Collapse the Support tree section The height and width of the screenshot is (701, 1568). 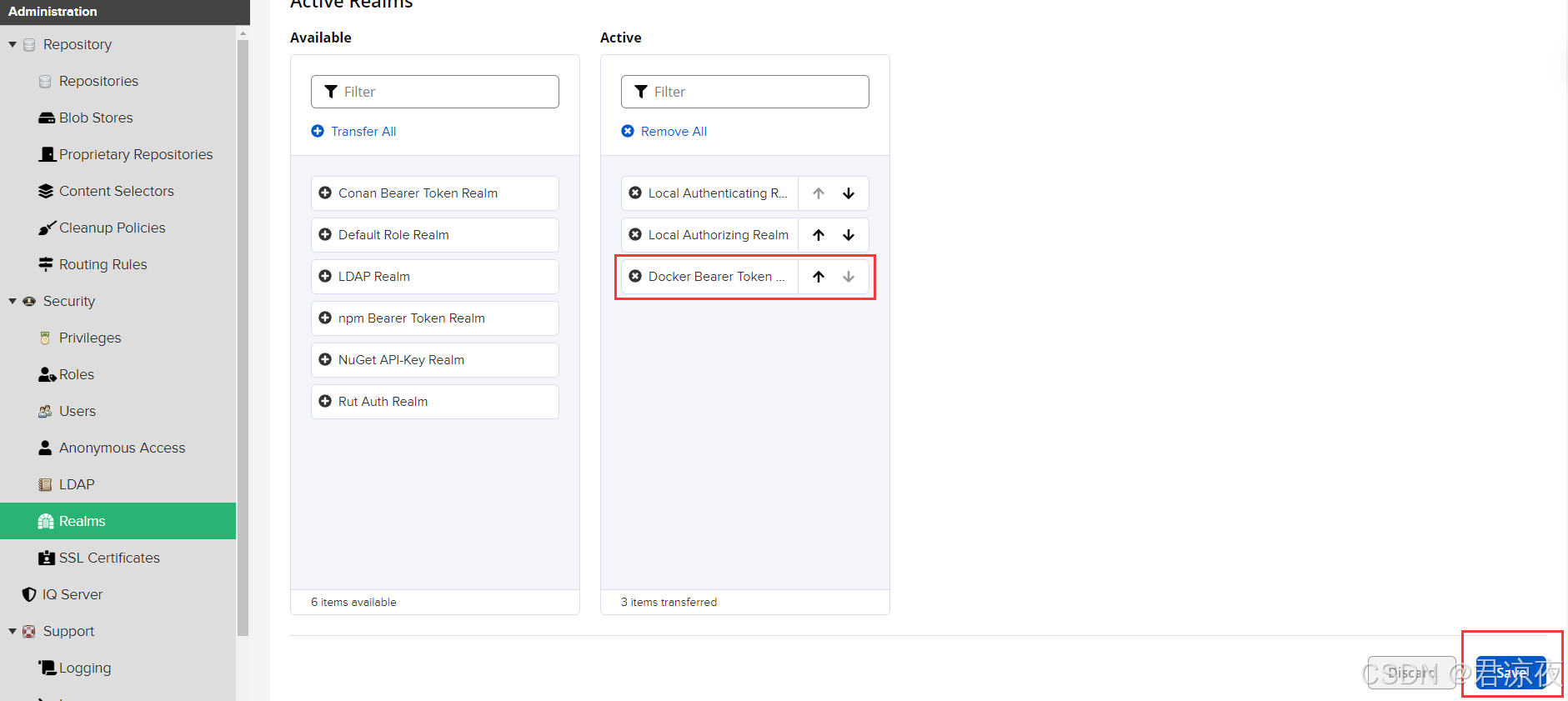click(13, 631)
